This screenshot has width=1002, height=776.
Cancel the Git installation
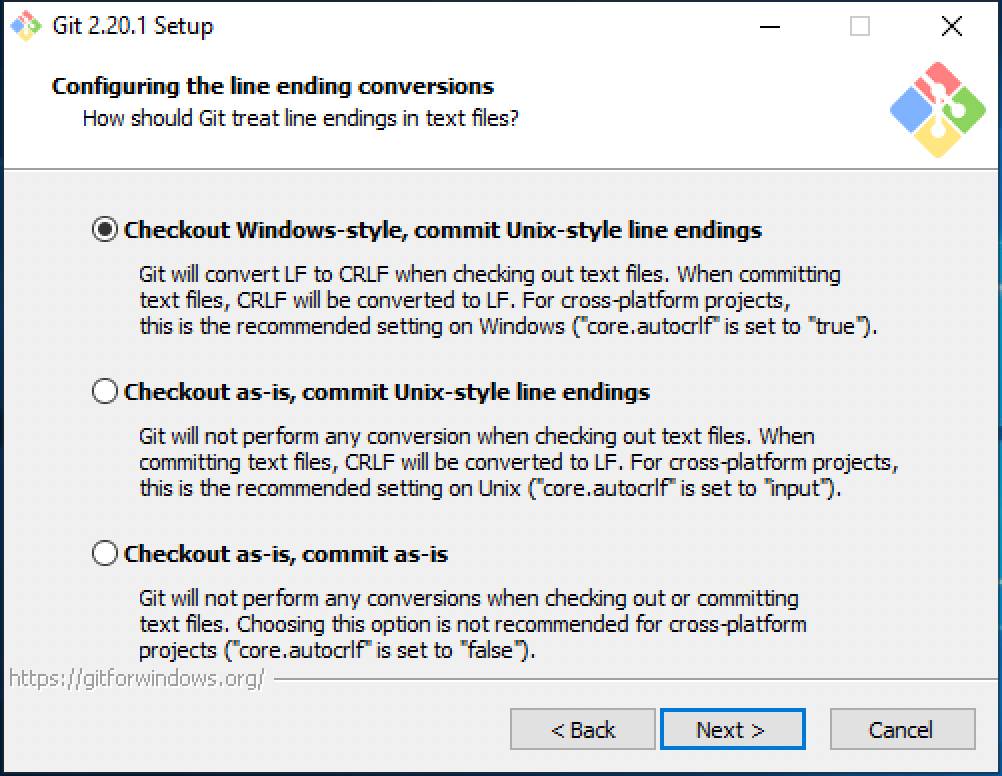click(x=901, y=730)
